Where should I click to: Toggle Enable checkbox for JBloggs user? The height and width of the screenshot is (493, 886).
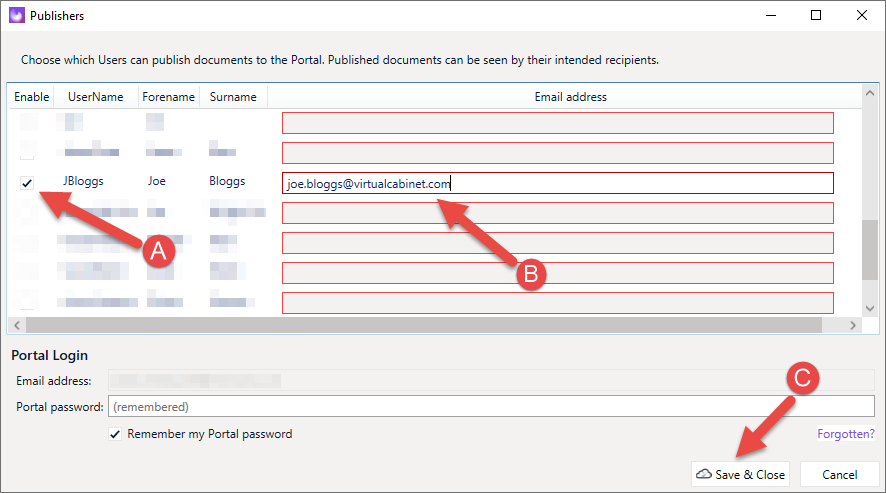click(27, 183)
